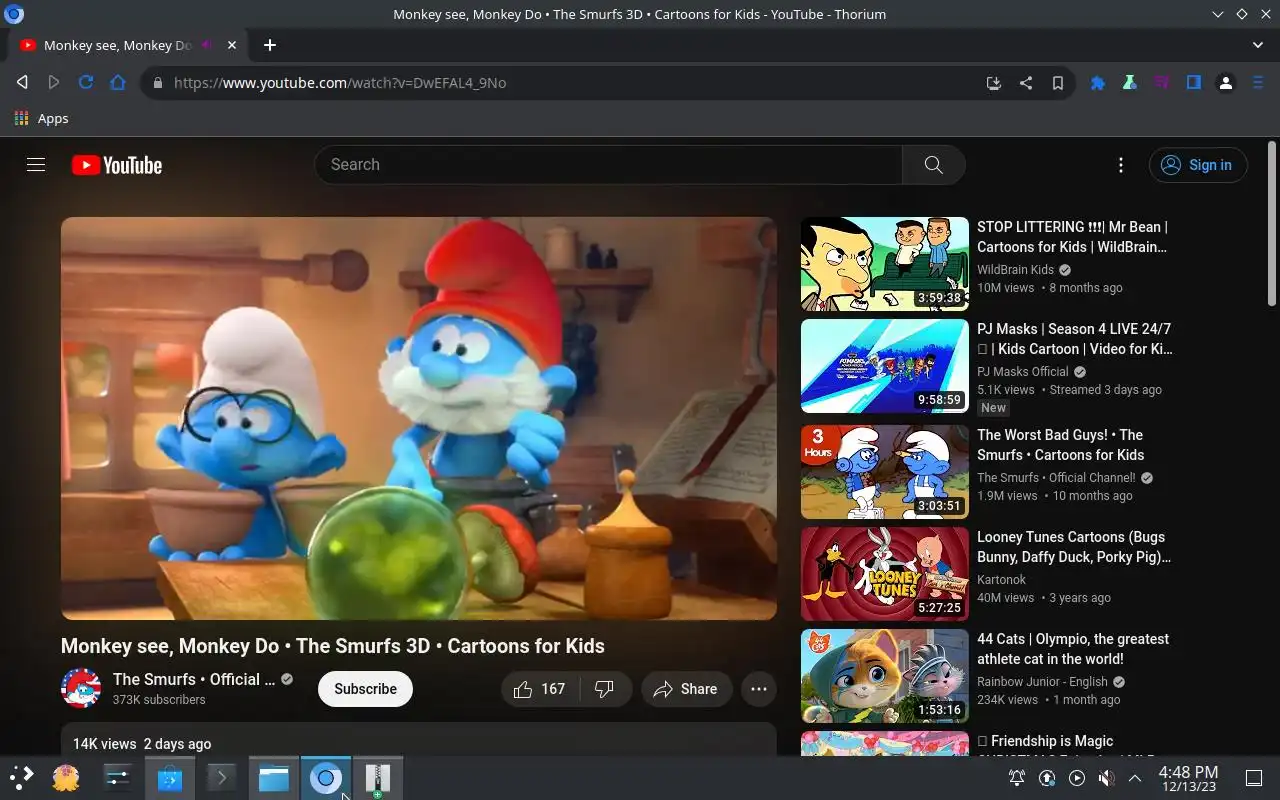Click the install app icon in address bar
Viewport: 1280px width, 800px height.
click(x=994, y=83)
